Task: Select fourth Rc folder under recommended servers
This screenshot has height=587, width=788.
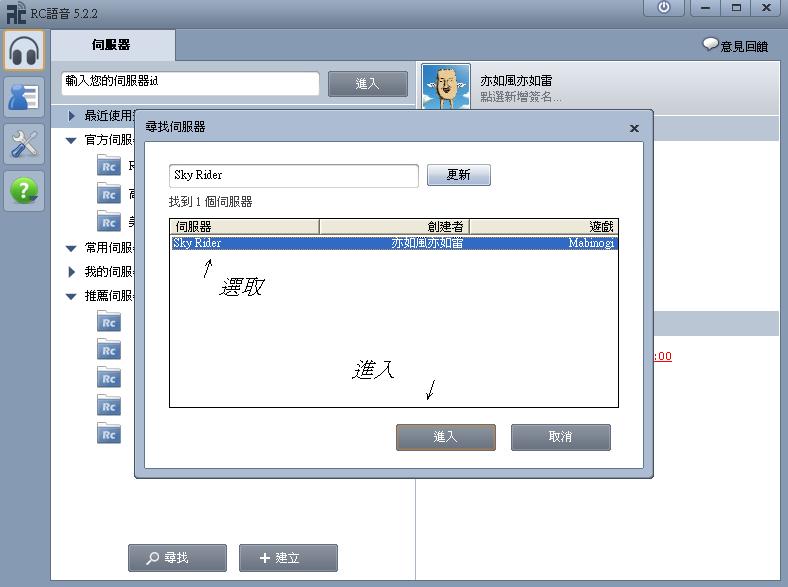Action: click(x=109, y=406)
